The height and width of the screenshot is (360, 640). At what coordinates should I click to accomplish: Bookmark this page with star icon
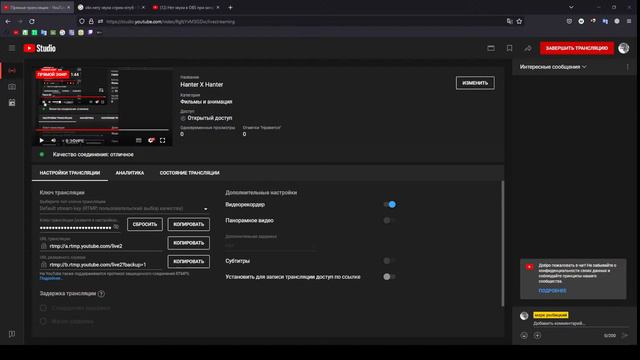519,21
